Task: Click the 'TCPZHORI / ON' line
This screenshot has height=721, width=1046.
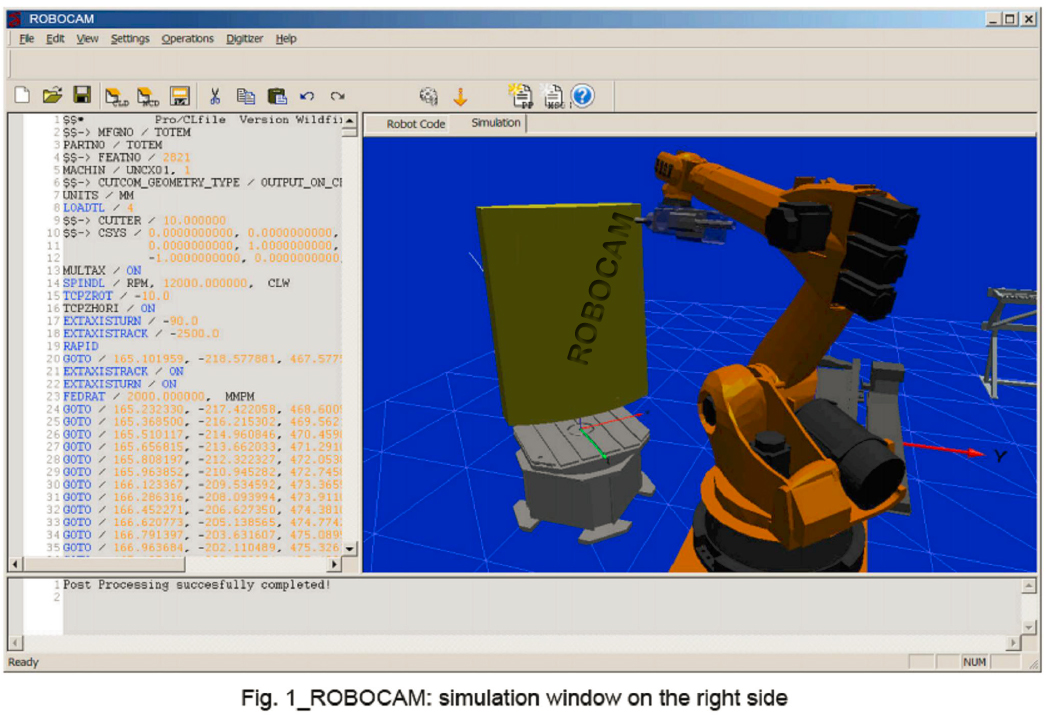Action: 109,309
